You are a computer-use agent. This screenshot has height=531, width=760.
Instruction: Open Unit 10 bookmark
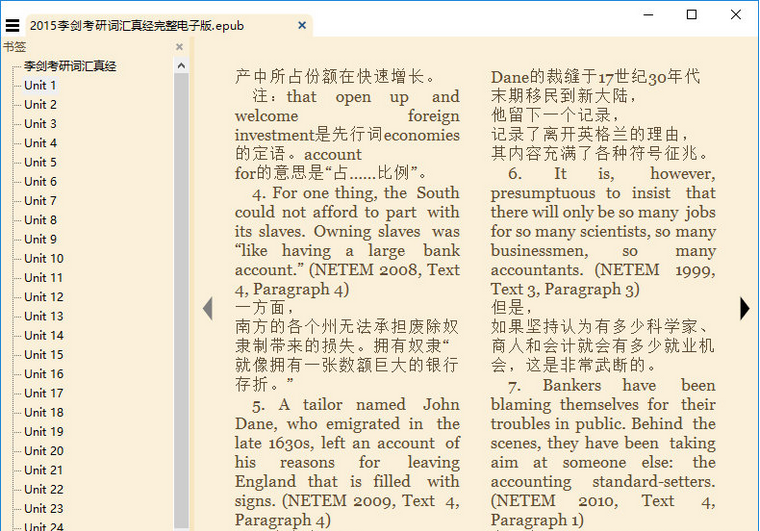(44, 259)
